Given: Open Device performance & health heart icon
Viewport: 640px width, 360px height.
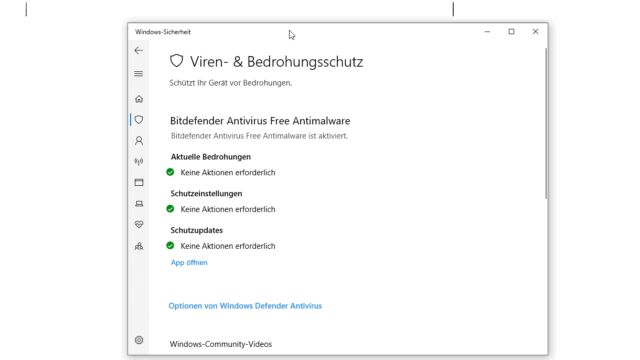Looking at the screenshot, I should coord(139,224).
